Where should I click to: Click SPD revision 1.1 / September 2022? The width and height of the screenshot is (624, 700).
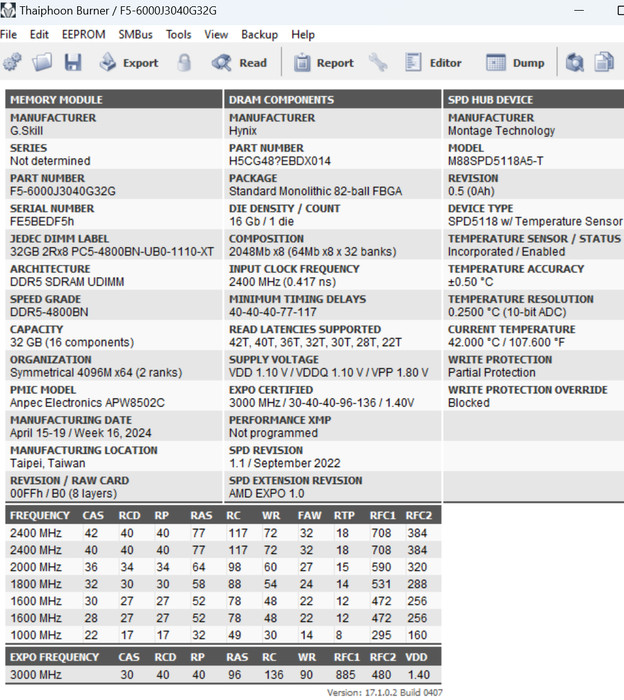[285, 463]
